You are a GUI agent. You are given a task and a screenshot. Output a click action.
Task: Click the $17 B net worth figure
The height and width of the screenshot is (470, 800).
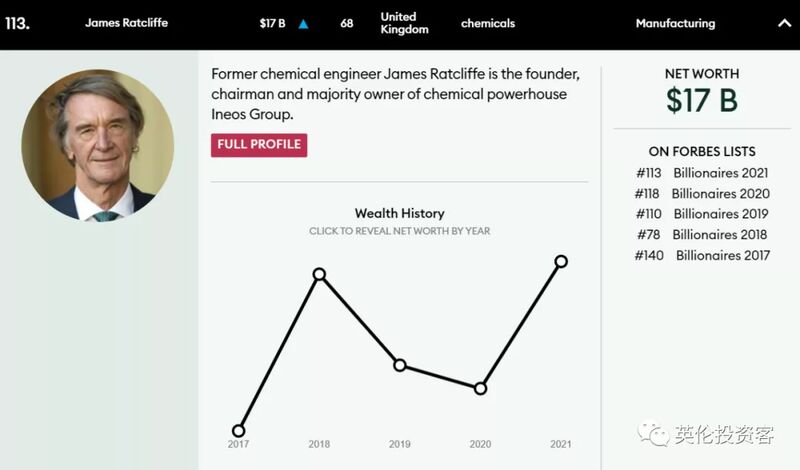click(702, 100)
